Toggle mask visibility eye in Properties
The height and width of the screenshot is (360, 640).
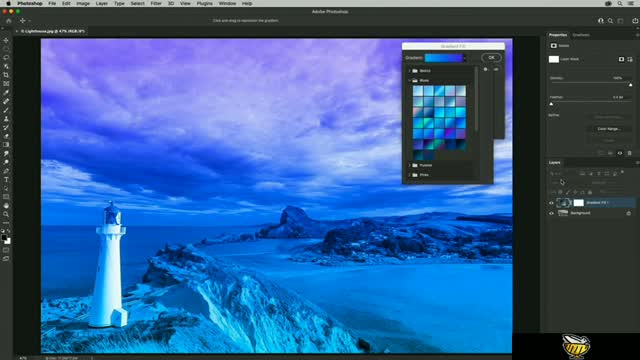pyautogui.click(x=620, y=153)
